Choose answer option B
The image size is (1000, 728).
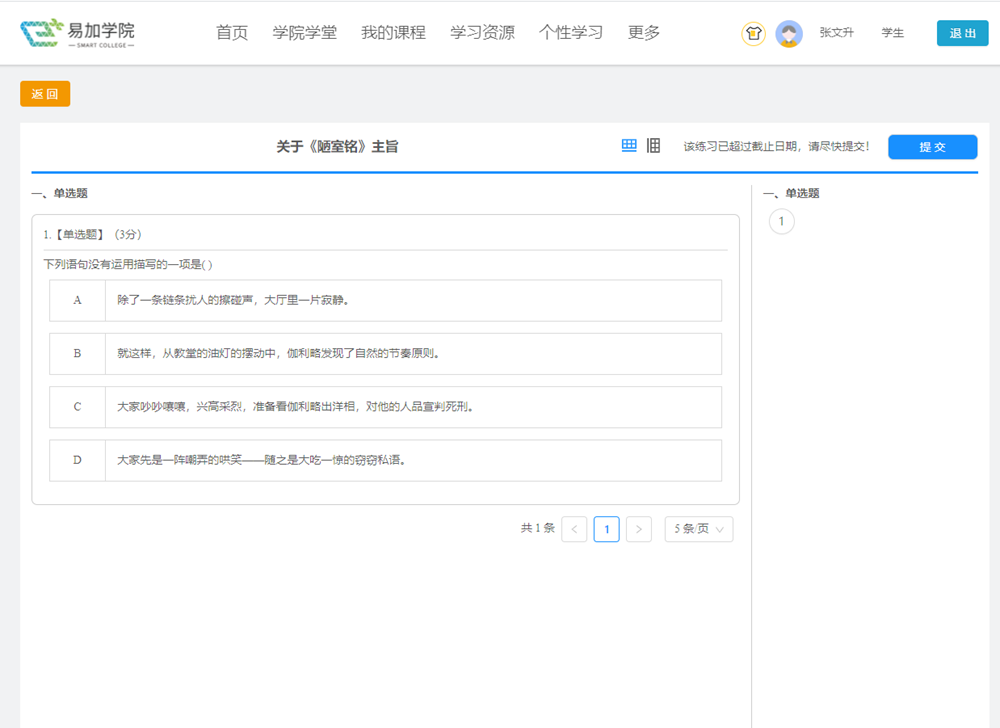click(385, 354)
